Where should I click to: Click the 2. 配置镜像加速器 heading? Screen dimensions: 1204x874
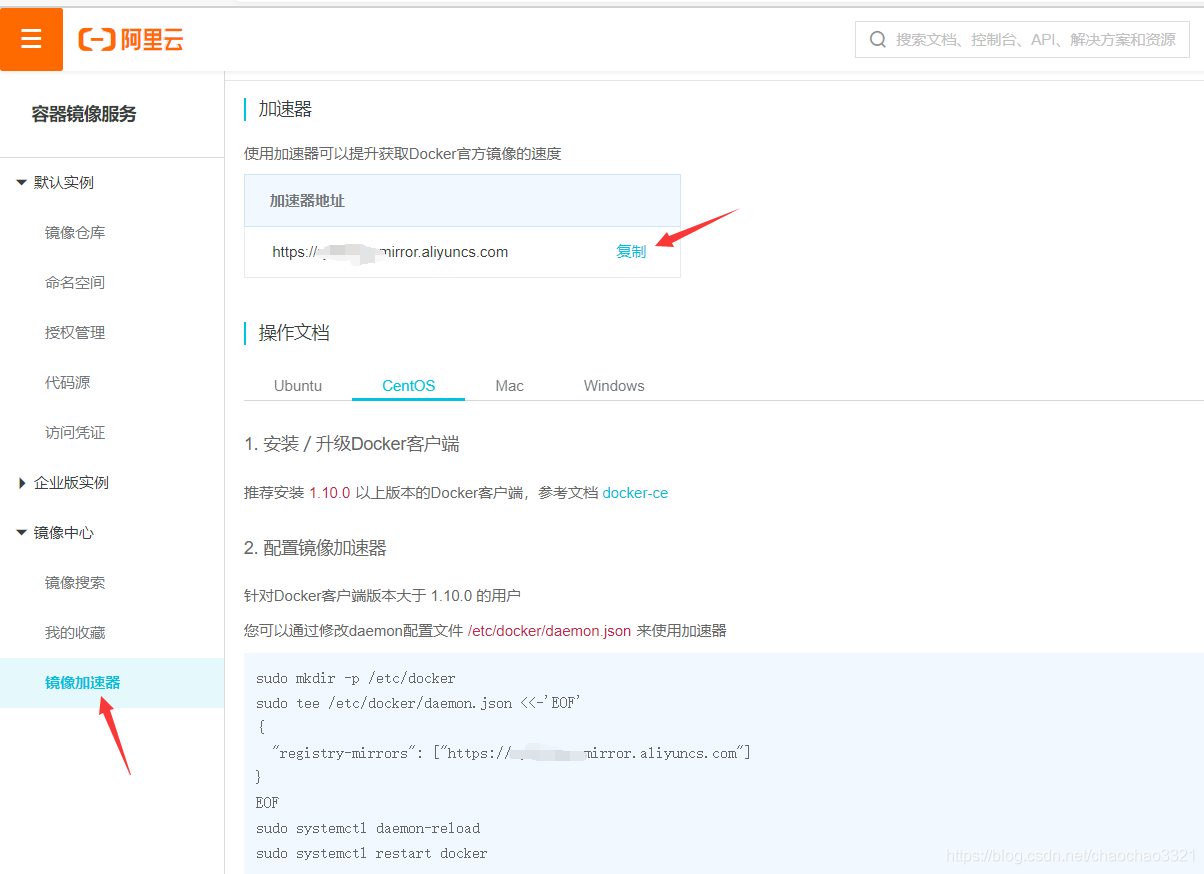click(315, 548)
